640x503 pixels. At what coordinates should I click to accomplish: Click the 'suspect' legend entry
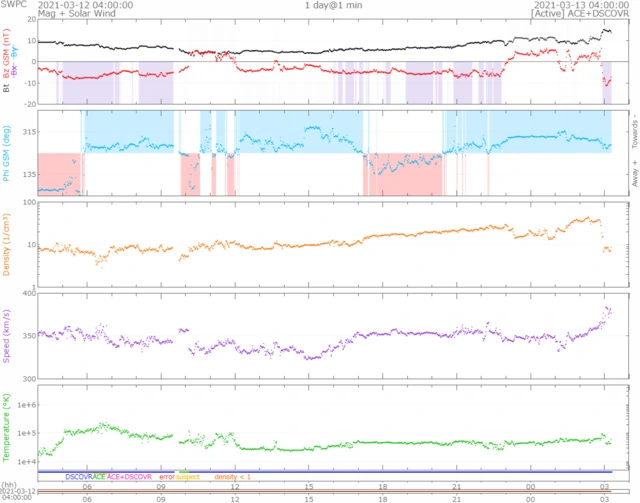[x=188, y=478]
